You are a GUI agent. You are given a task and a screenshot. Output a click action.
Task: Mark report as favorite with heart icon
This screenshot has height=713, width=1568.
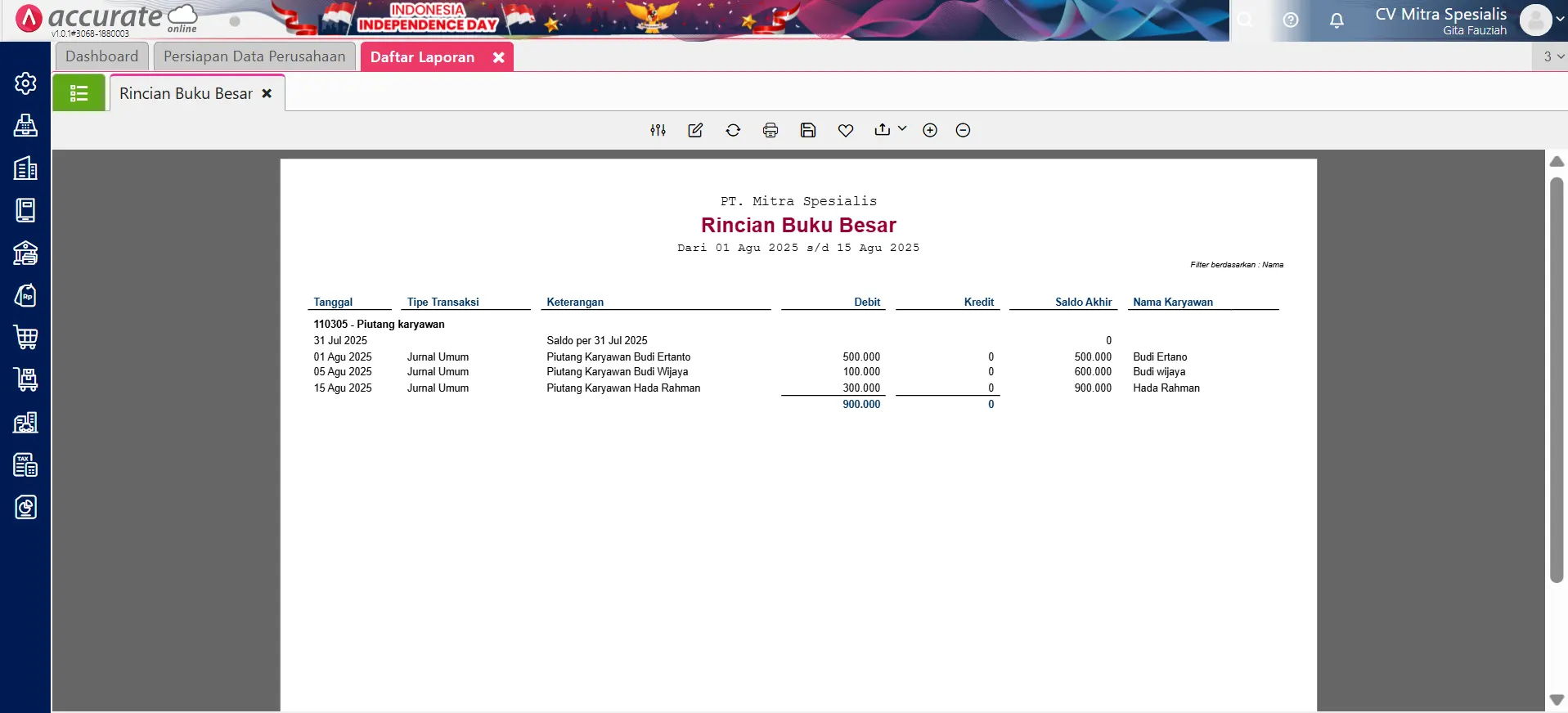846,130
